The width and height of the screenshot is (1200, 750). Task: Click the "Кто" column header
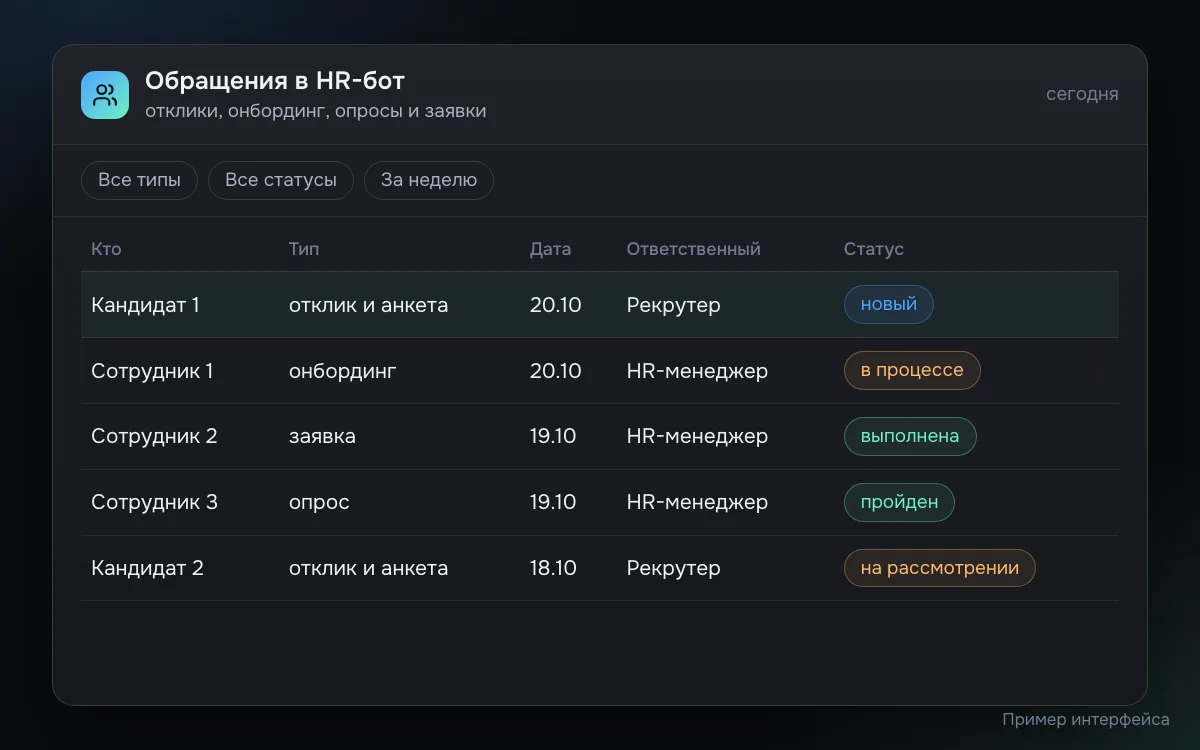coord(106,249)
